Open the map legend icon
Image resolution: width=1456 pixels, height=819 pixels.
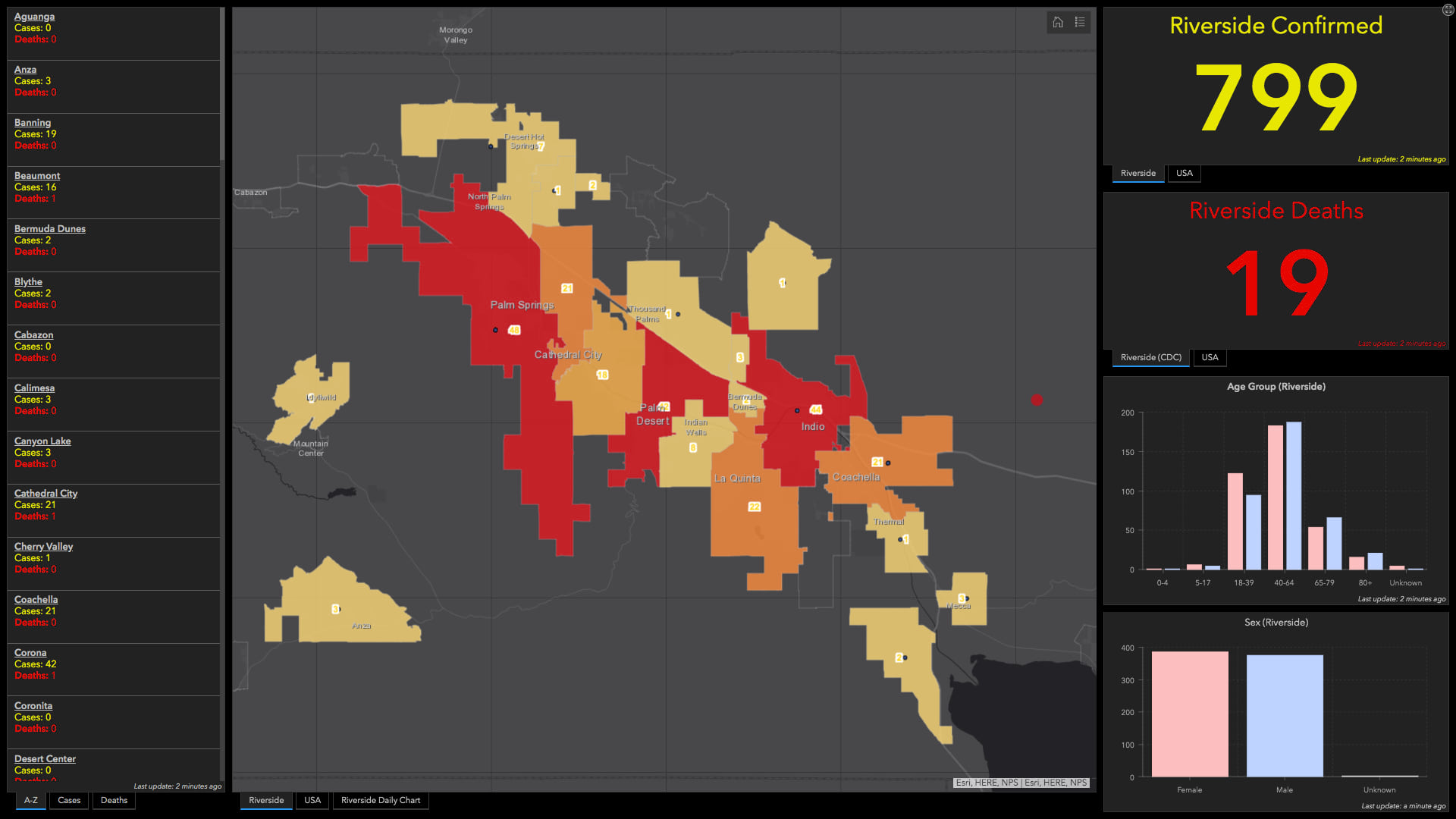pos(1080,23)
